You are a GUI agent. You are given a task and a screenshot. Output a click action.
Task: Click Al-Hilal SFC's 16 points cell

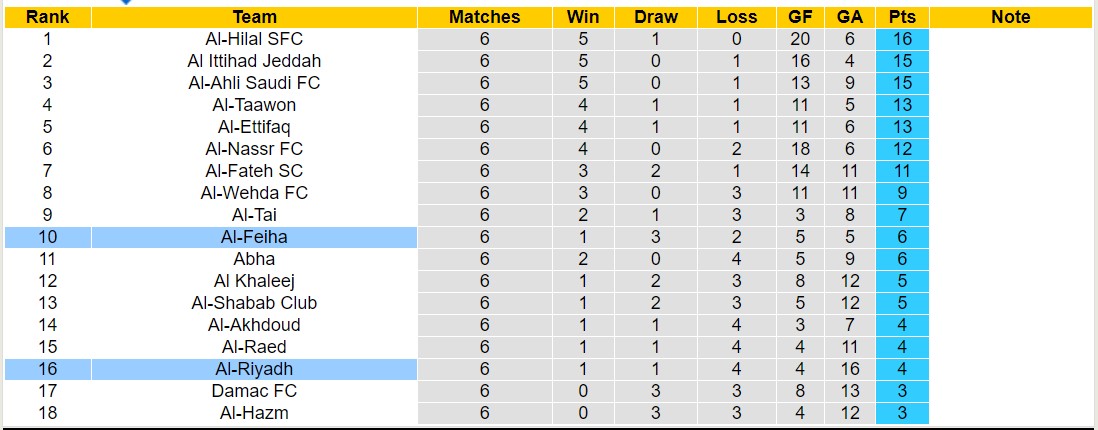tap(902, 39)
